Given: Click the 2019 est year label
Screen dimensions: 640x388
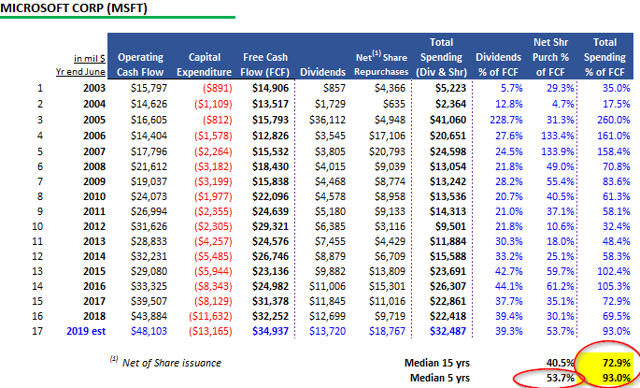Looking at the screenshot, I should pyautogui.click(x=86, y=331).
